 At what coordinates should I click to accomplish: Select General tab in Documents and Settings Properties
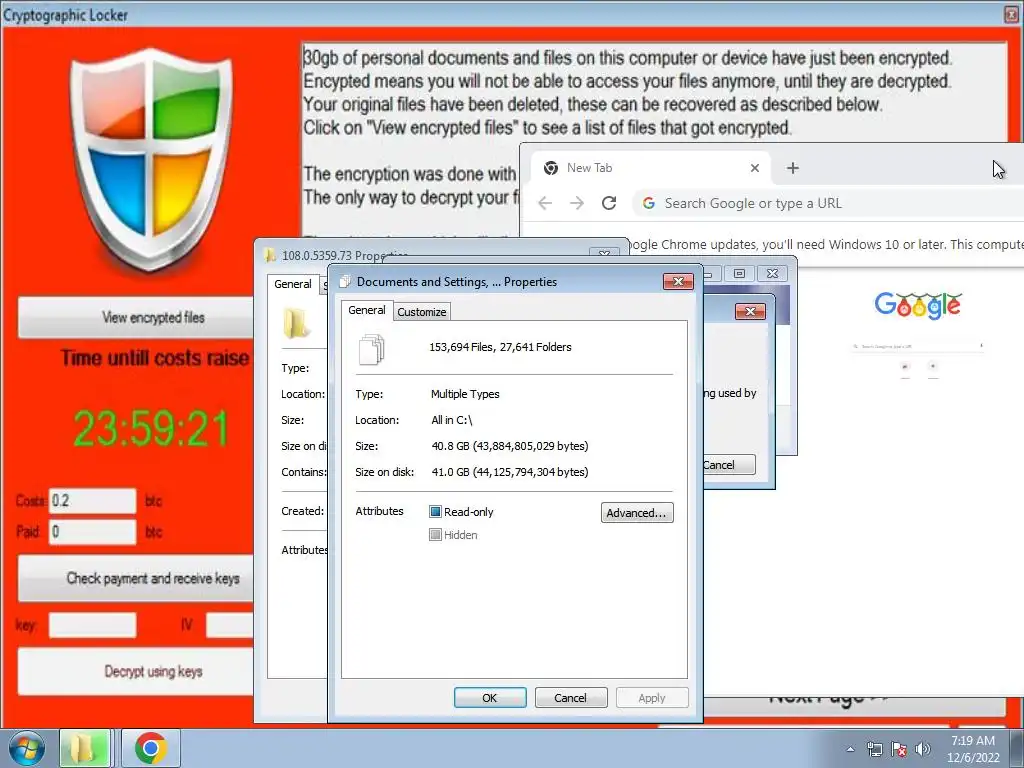(x=367, y=310)
